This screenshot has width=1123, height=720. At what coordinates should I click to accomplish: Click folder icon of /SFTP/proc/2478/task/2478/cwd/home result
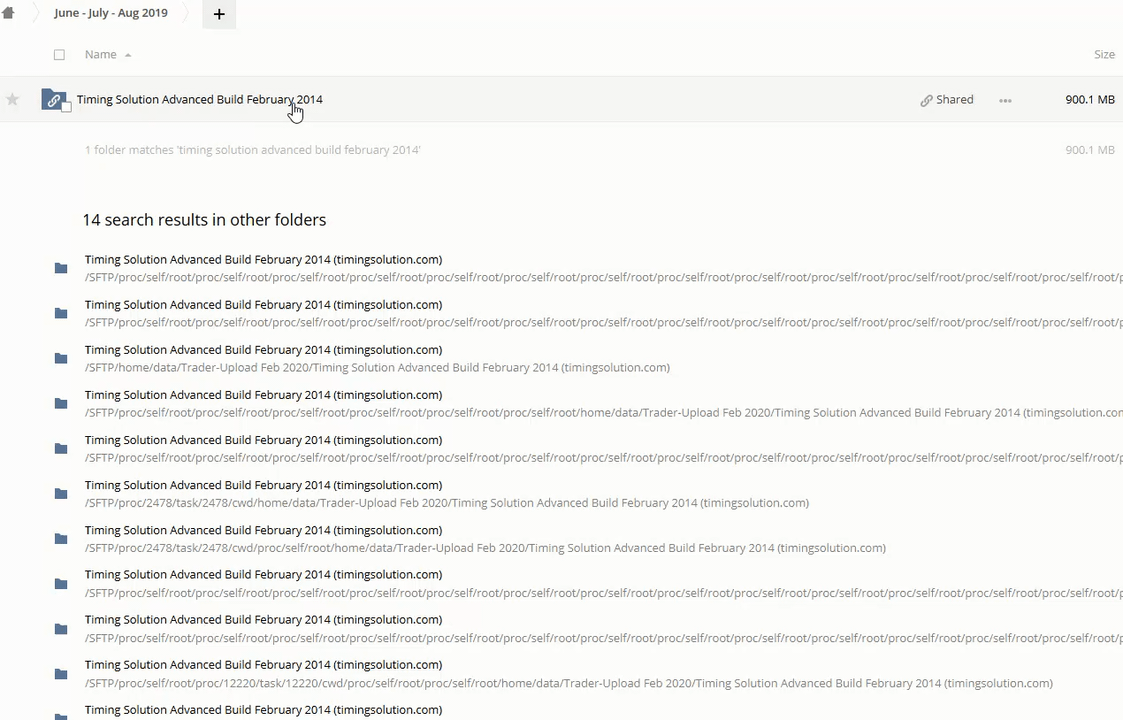pyautogui.click(x=61, y=493)
